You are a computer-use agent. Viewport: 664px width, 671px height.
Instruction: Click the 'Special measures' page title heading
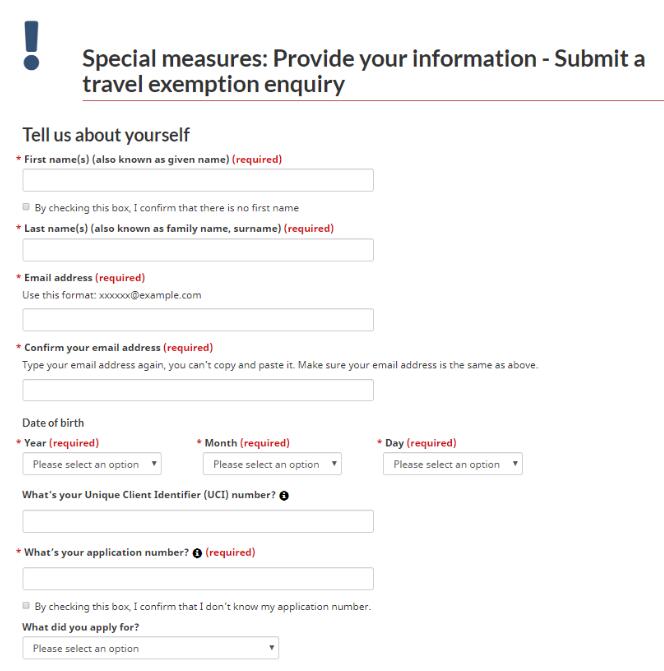(364, 72)
